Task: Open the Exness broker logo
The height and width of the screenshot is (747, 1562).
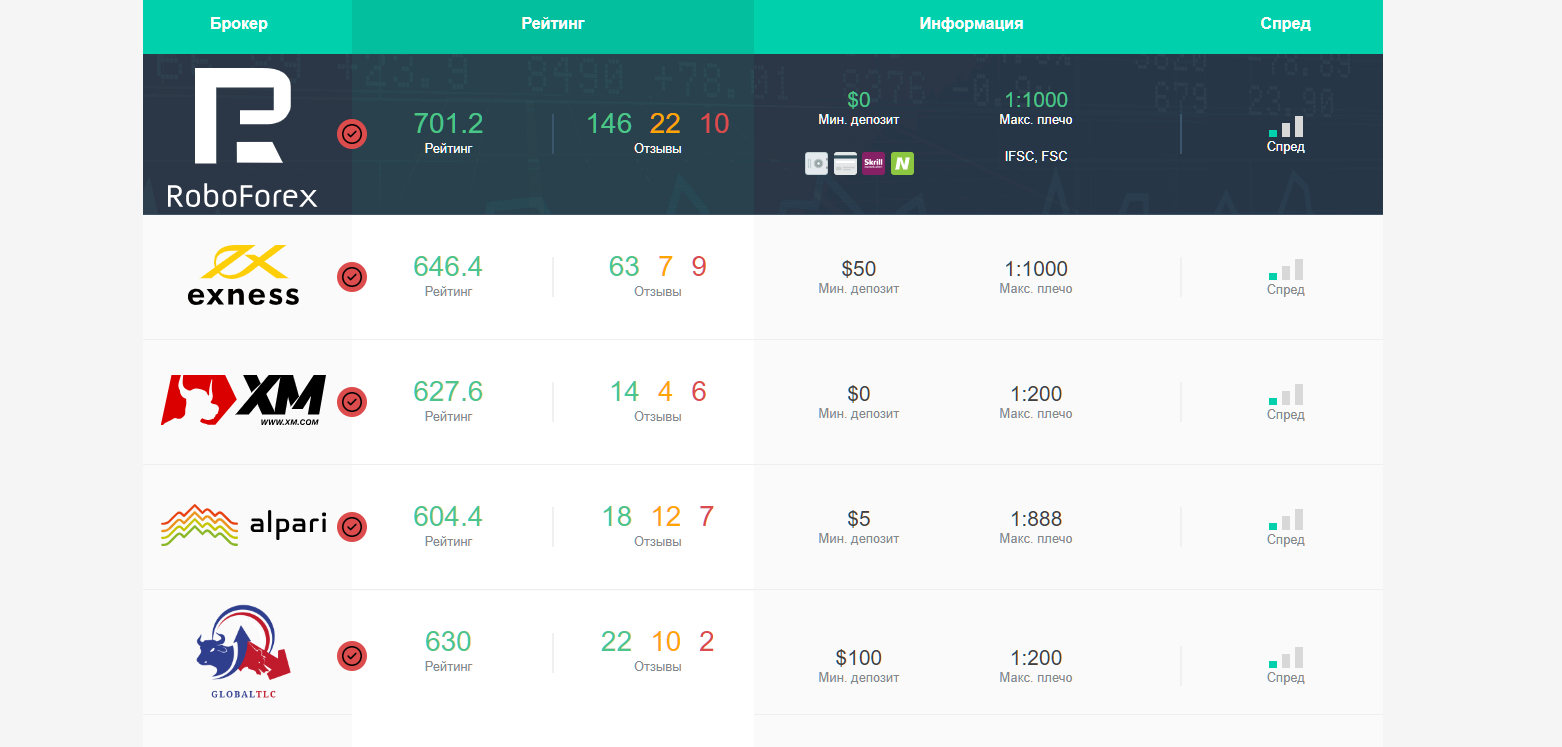Action: (244, 275)
